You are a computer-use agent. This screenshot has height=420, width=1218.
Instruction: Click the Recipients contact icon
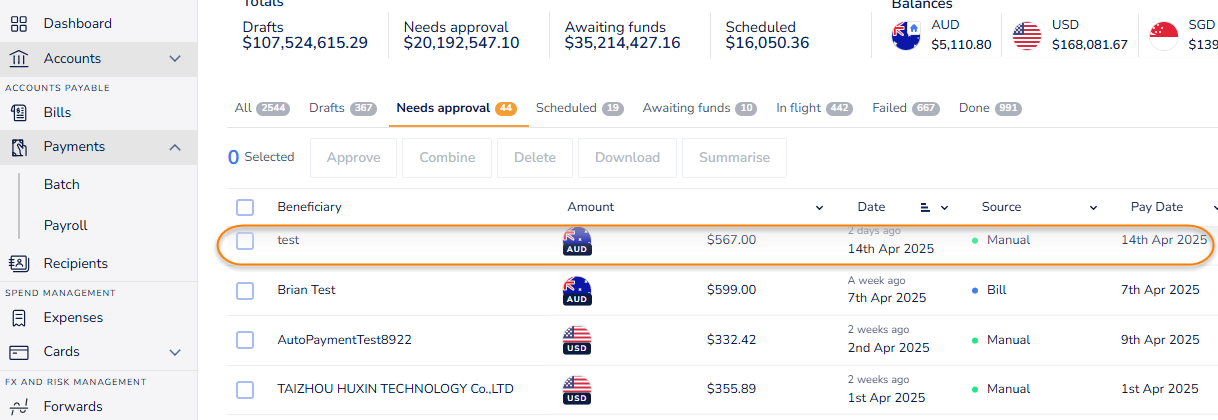point(19,263)
